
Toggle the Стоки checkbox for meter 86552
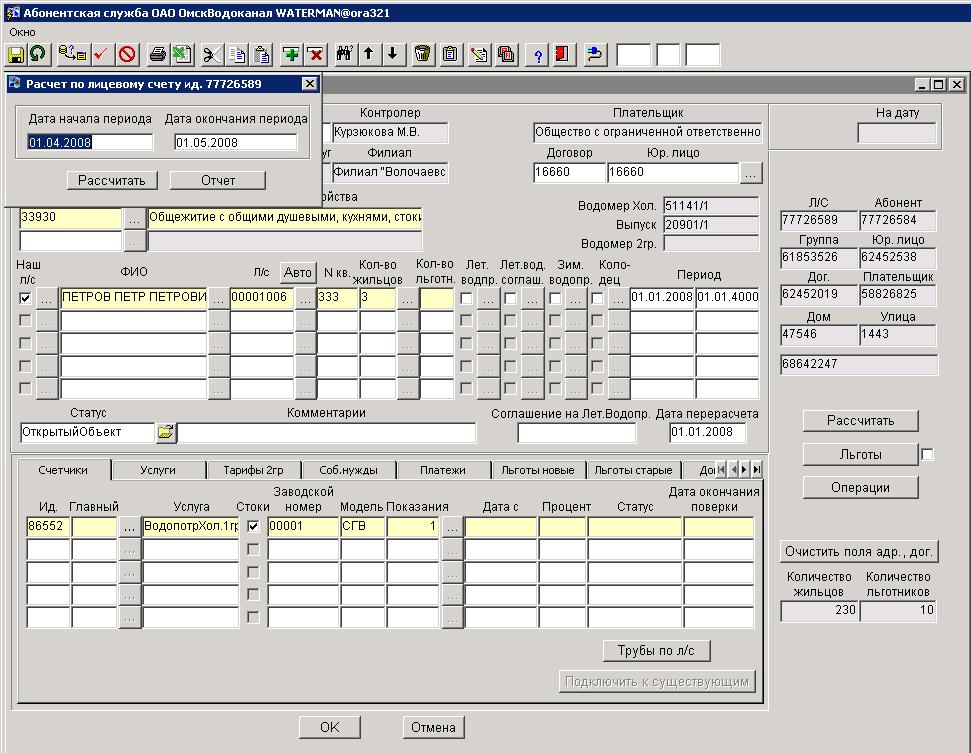coord(253,526)
